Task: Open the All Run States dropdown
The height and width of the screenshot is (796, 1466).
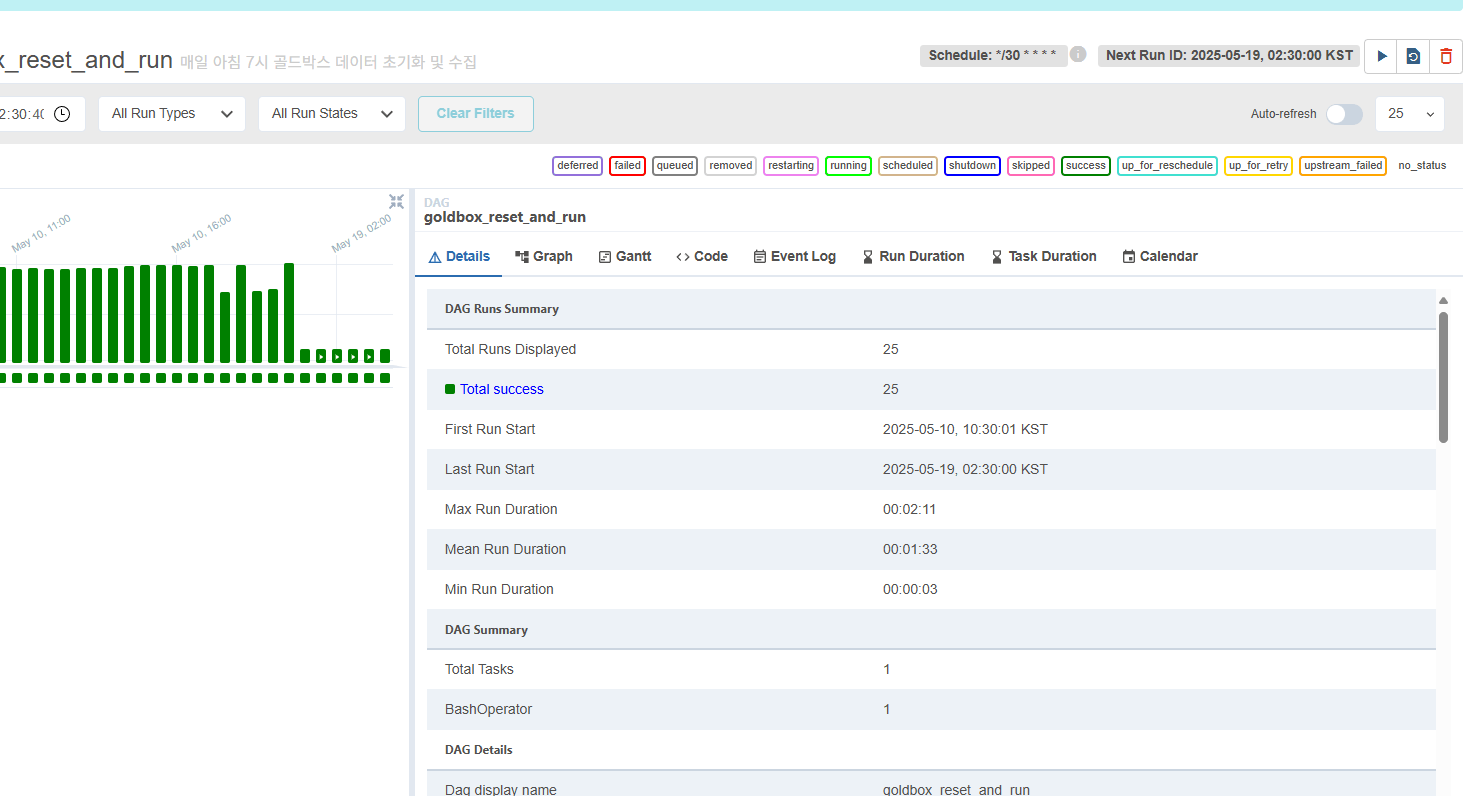Action: pyautogui.click(x=332, y=114)
